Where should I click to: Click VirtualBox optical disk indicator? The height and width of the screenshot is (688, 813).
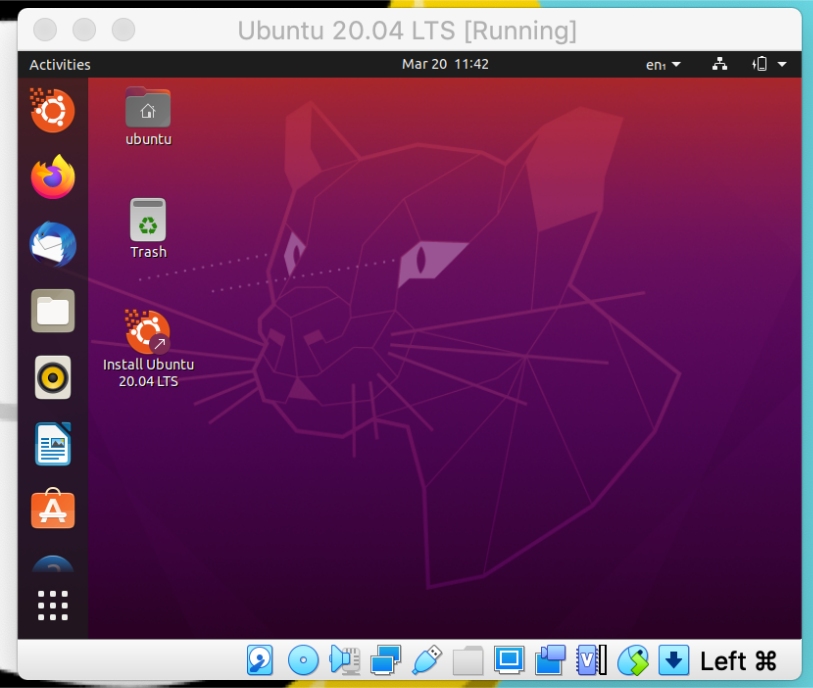pos(303,660)
